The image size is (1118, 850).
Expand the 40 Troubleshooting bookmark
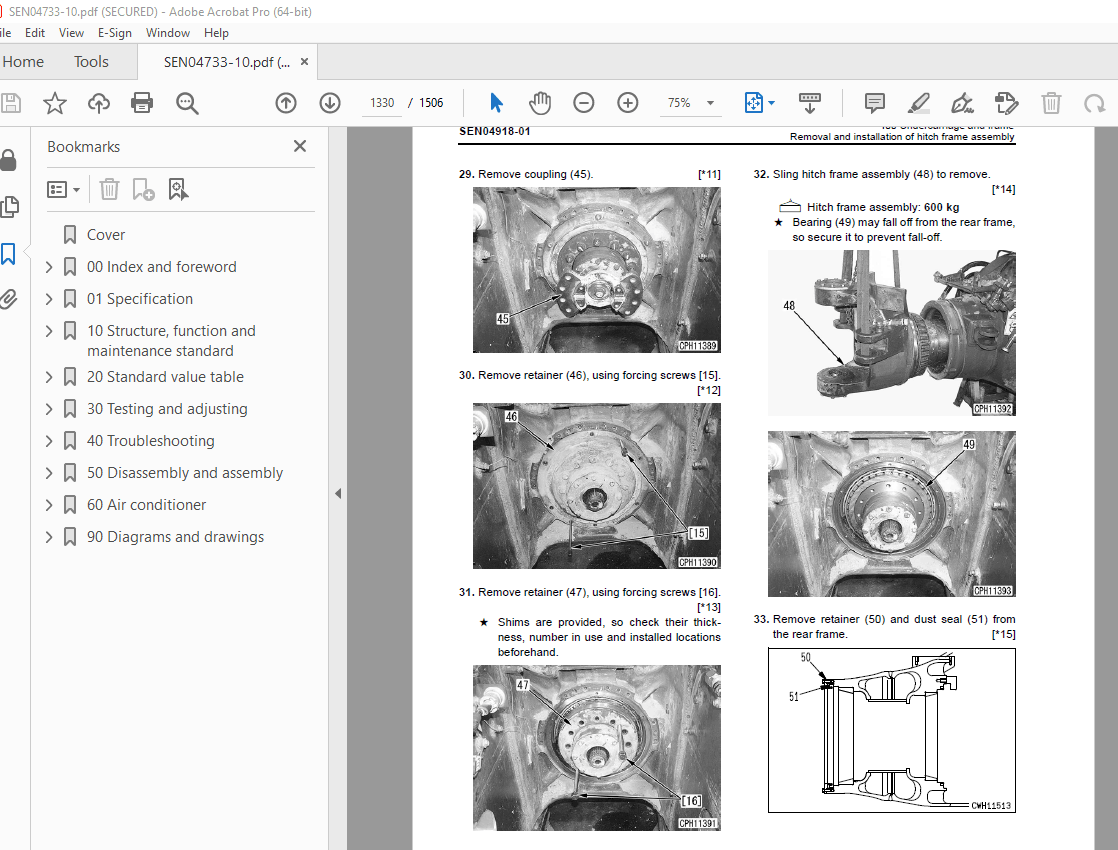[48, 440]
